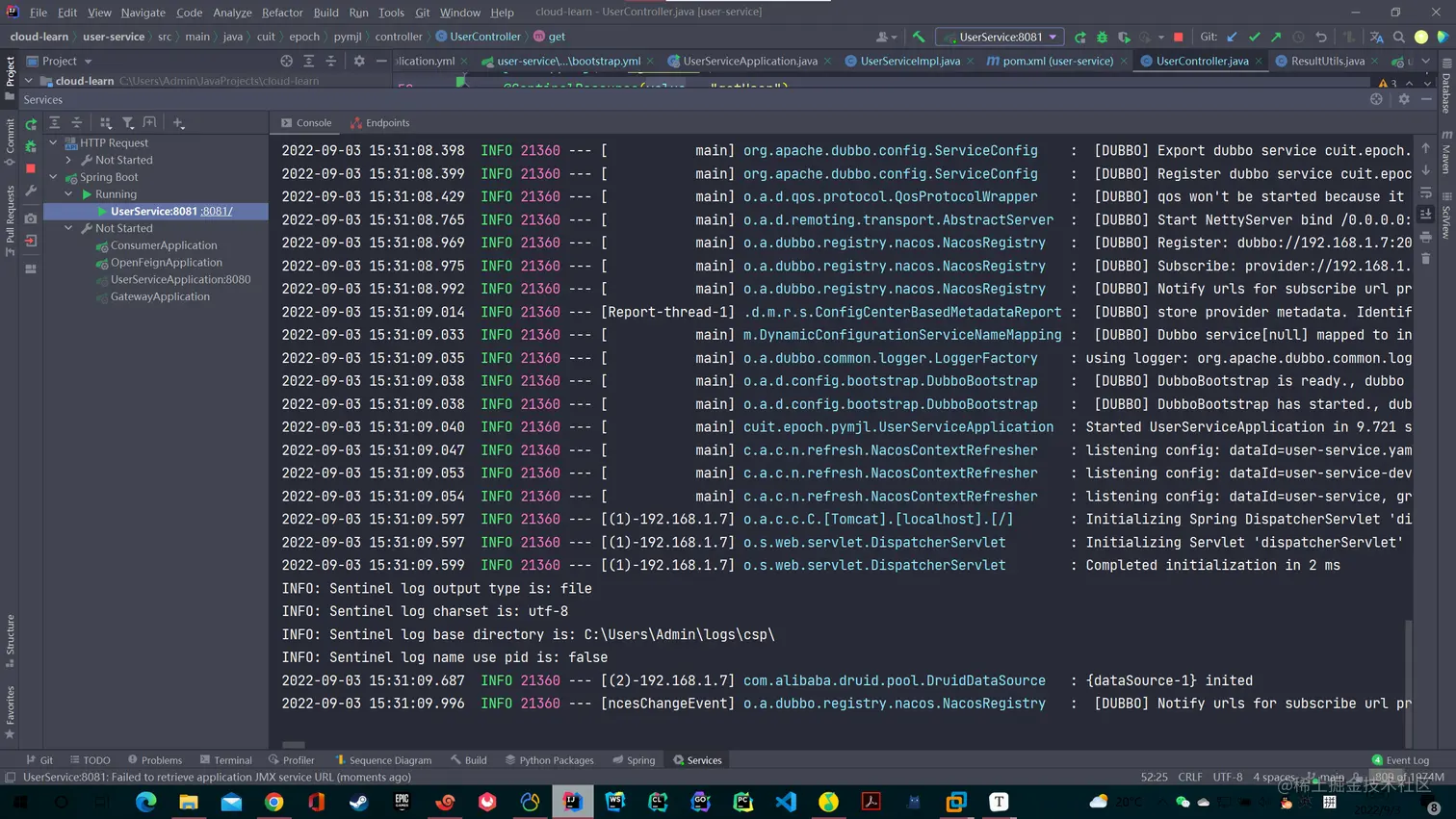Collapse the HTTP Request node
Viewport: 1456px width, 819px height.
pyautogui.click(x=54, y=142)
